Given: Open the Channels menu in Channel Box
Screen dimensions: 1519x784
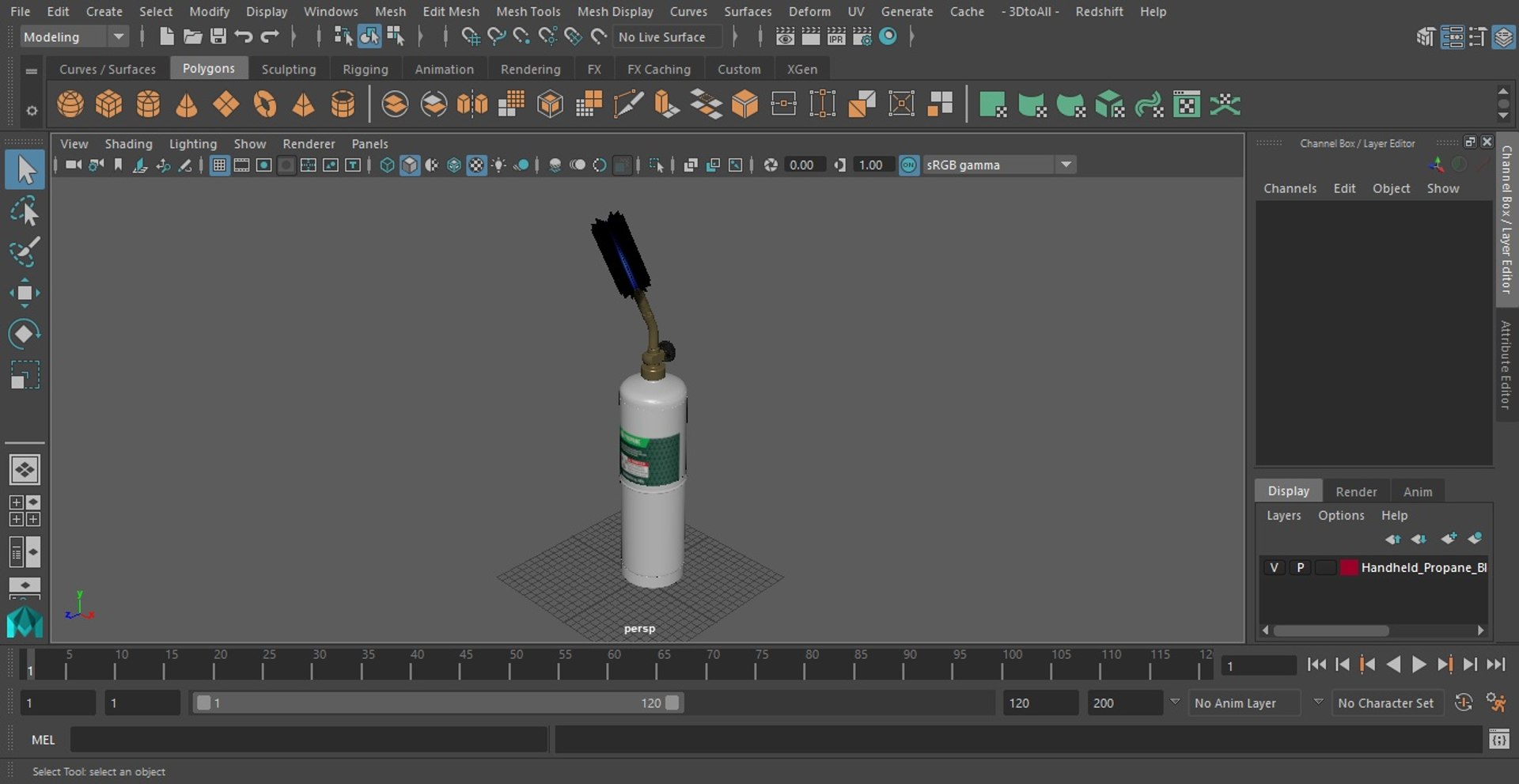Looking at the screenshot, I should point(1290,188).
